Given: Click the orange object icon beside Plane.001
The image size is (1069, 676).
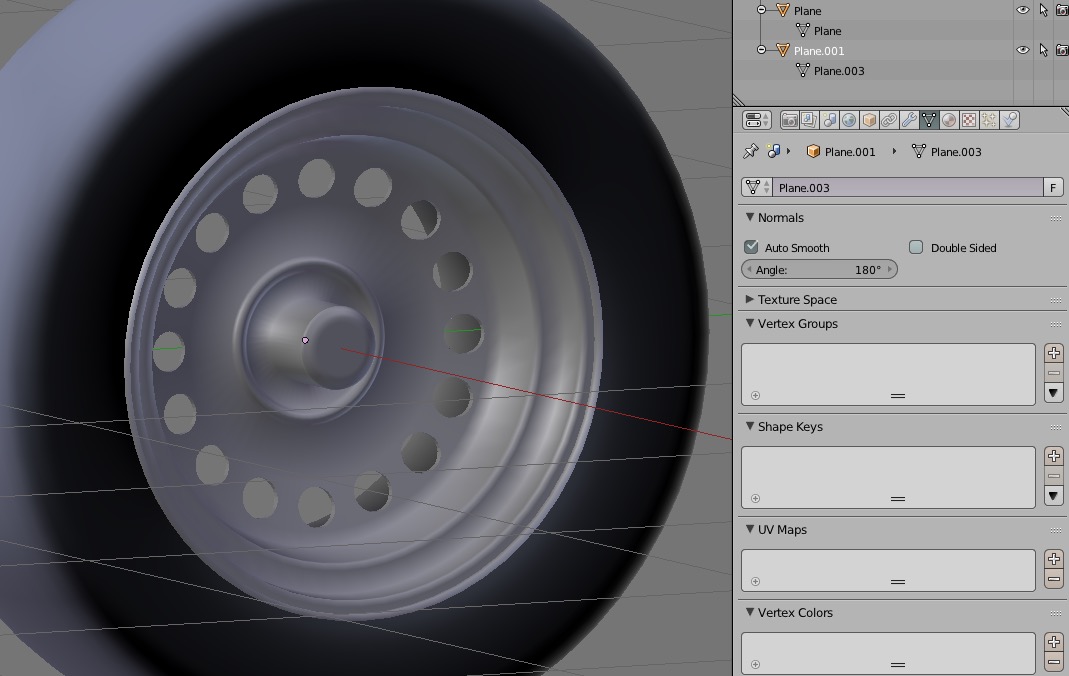Looking at the screenshot, I should (x=783, y=50).
